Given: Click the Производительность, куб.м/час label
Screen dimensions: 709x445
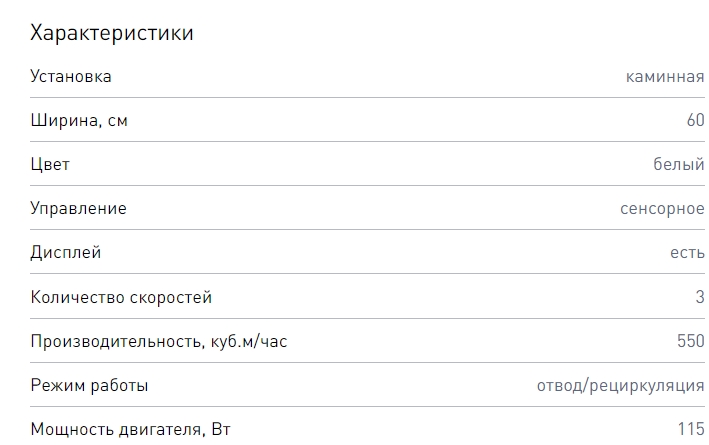Looking at the screenshot, I should (x=160, y=341).
